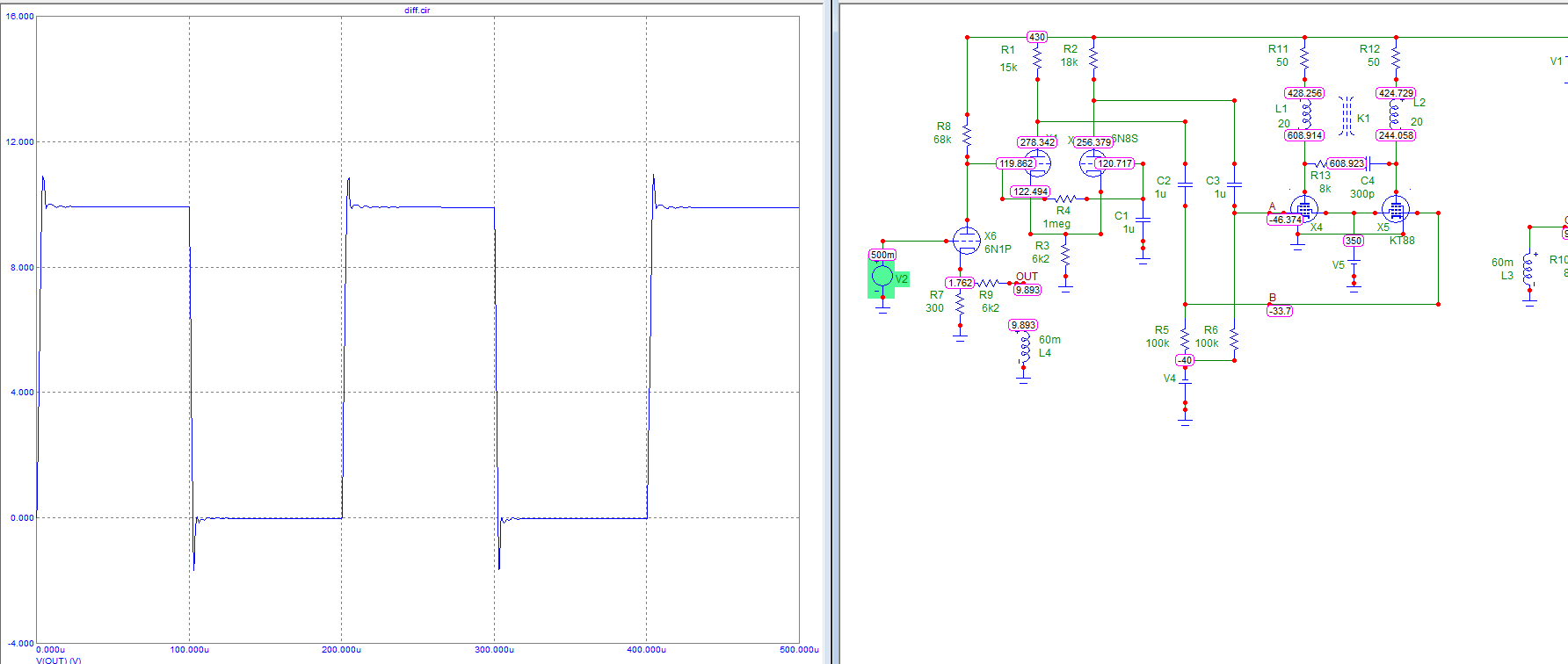This screenshot has width=1568, height=664.
Task: Select resistor R11 symbol
Action: 1304,58
